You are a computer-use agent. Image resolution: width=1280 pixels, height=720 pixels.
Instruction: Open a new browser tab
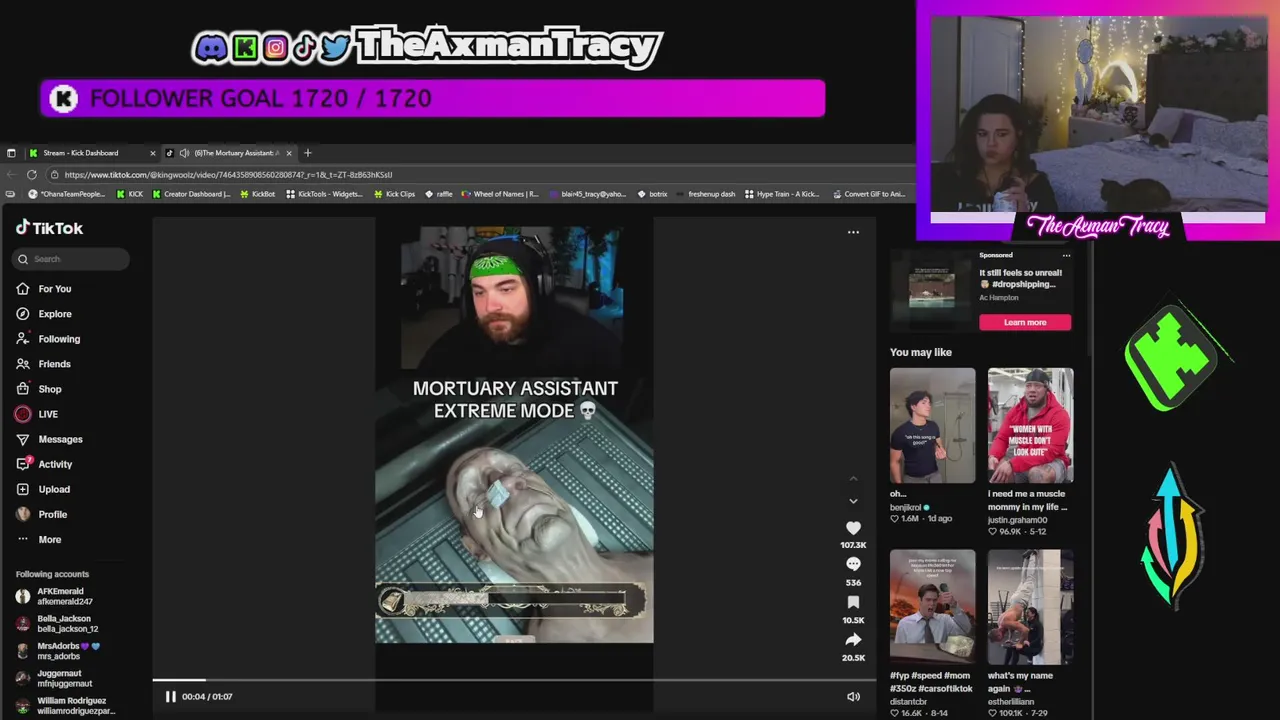pos(307,153)
